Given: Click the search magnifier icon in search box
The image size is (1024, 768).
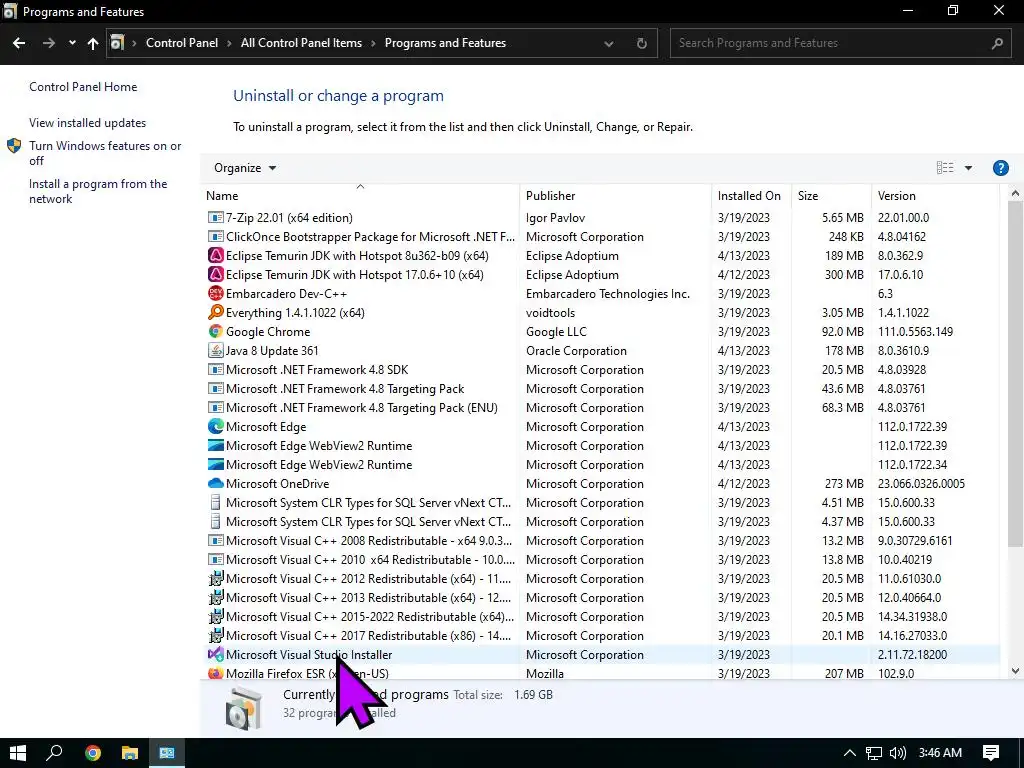Looking at the screenshot, I should point(997,43).
